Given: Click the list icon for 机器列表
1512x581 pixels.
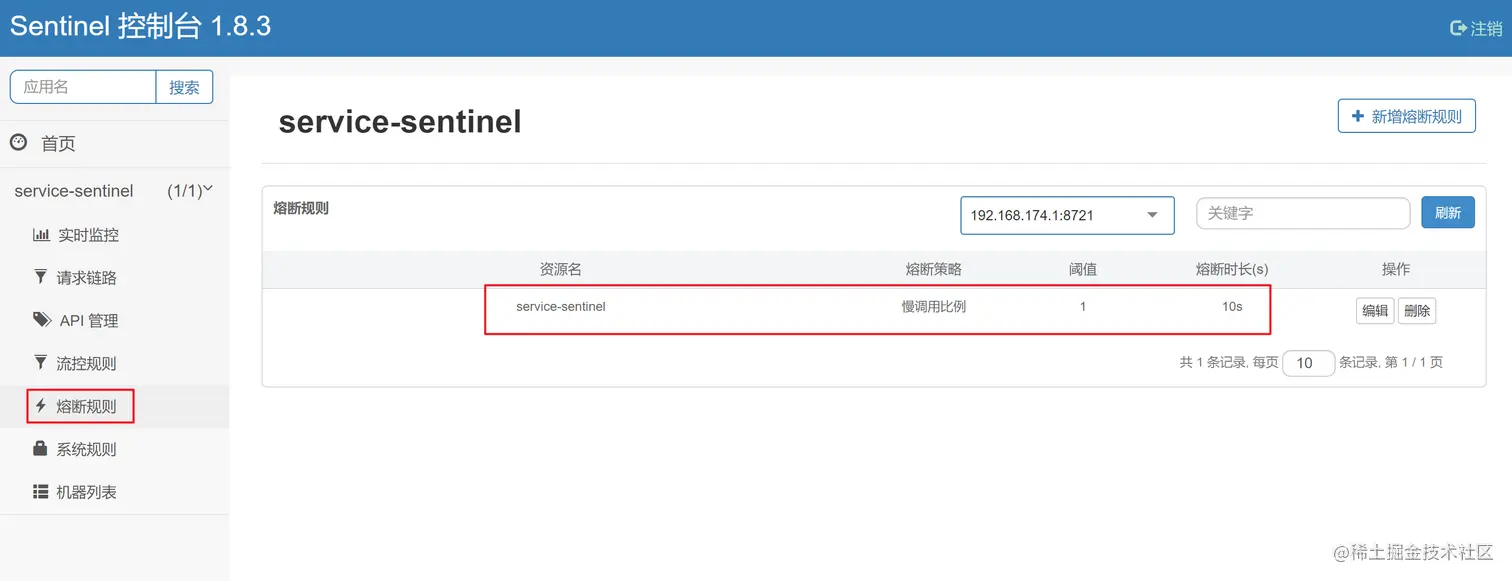Looking at the screenshot, I should [x=41, y=492].
